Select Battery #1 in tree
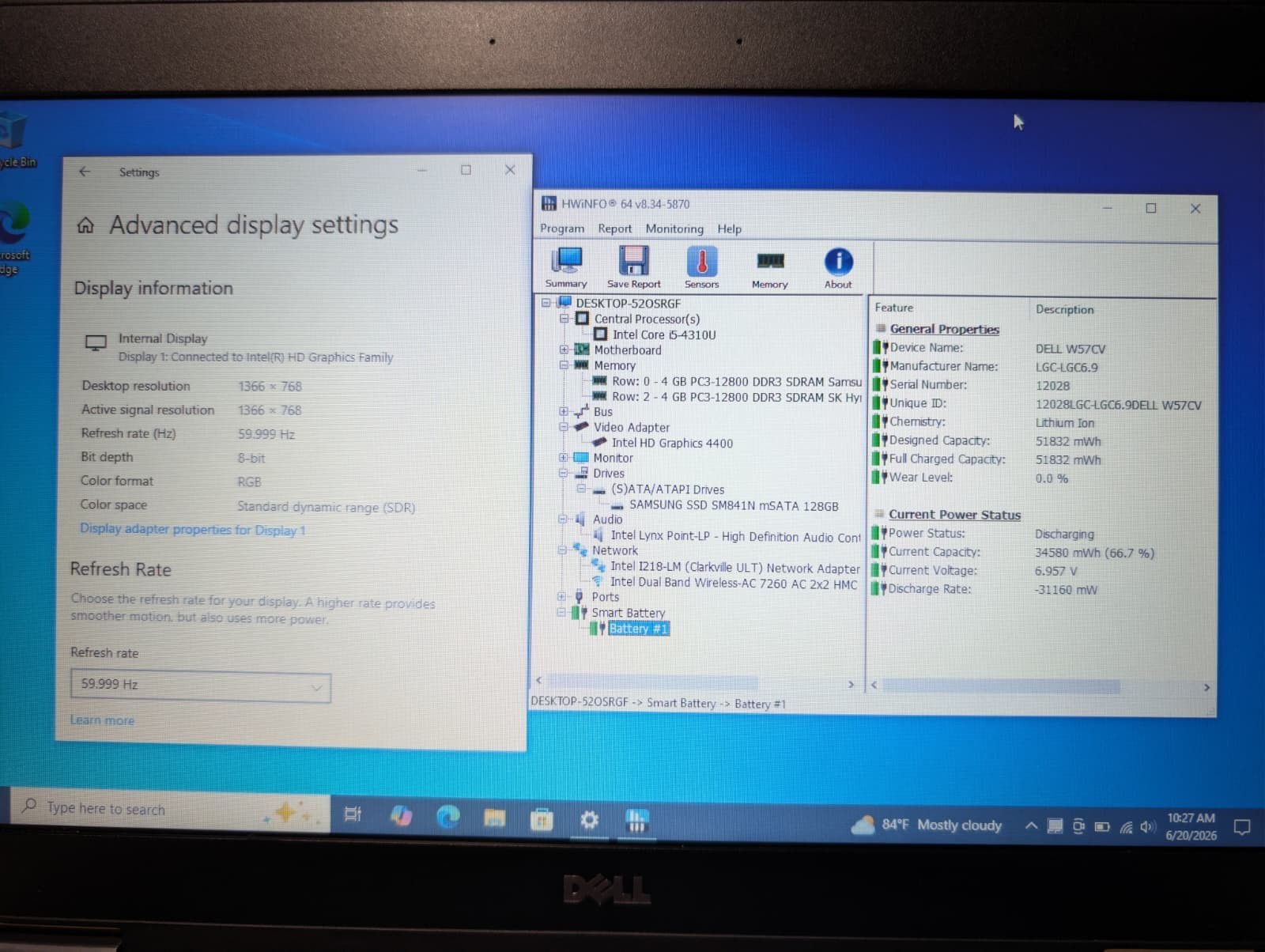 pyautogui.click(x=638, y=629)
